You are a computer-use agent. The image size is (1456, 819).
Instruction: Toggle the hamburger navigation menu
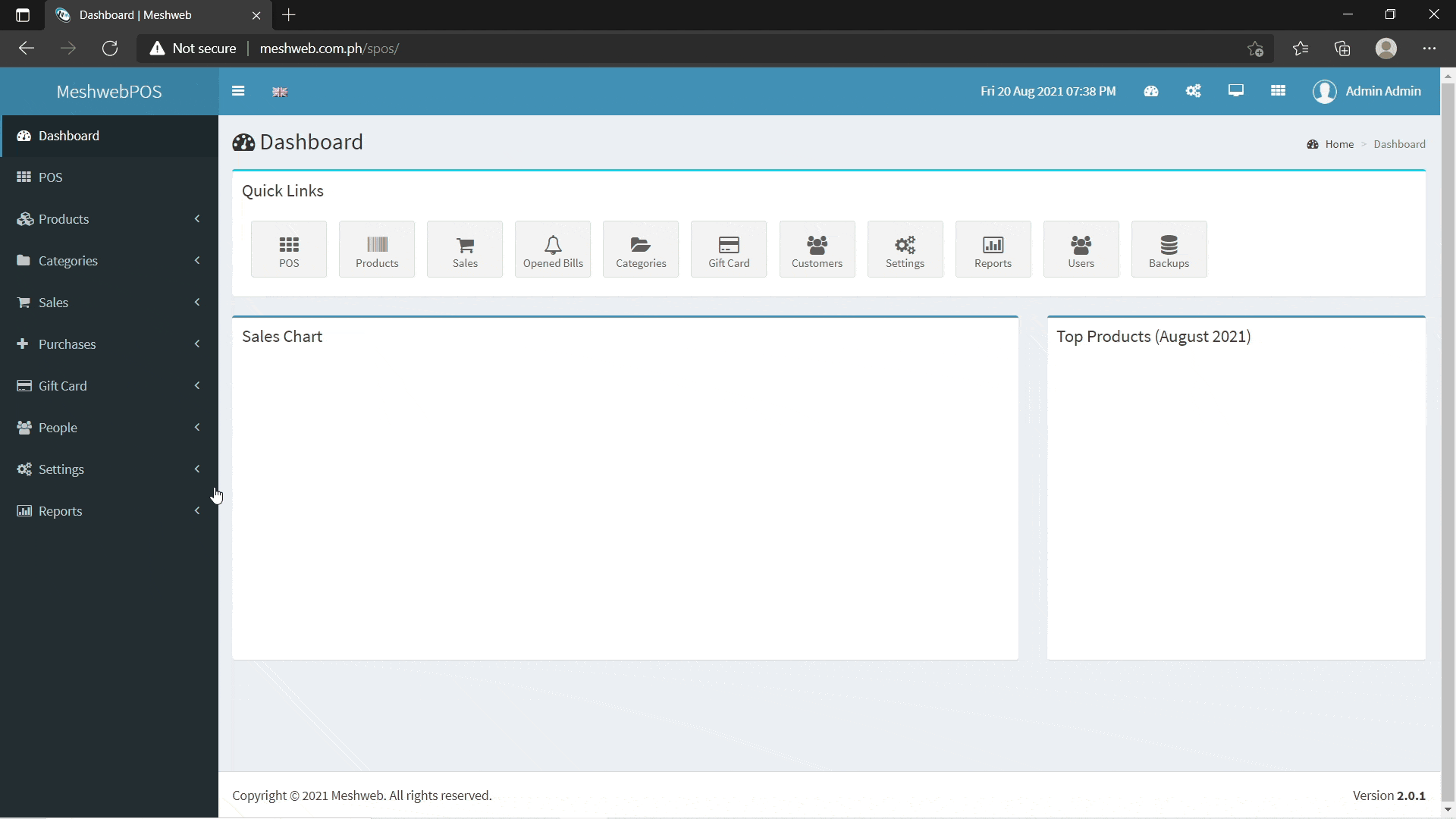tap(239, 91)
